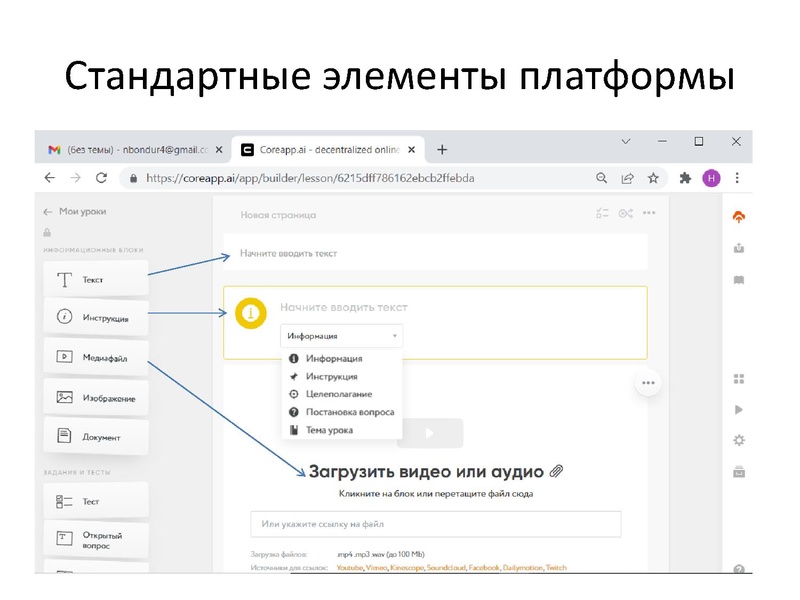Select the Текст block in the left sidebar
The image size is (800, 600).
pyautogui.click(x=95, y=278)
